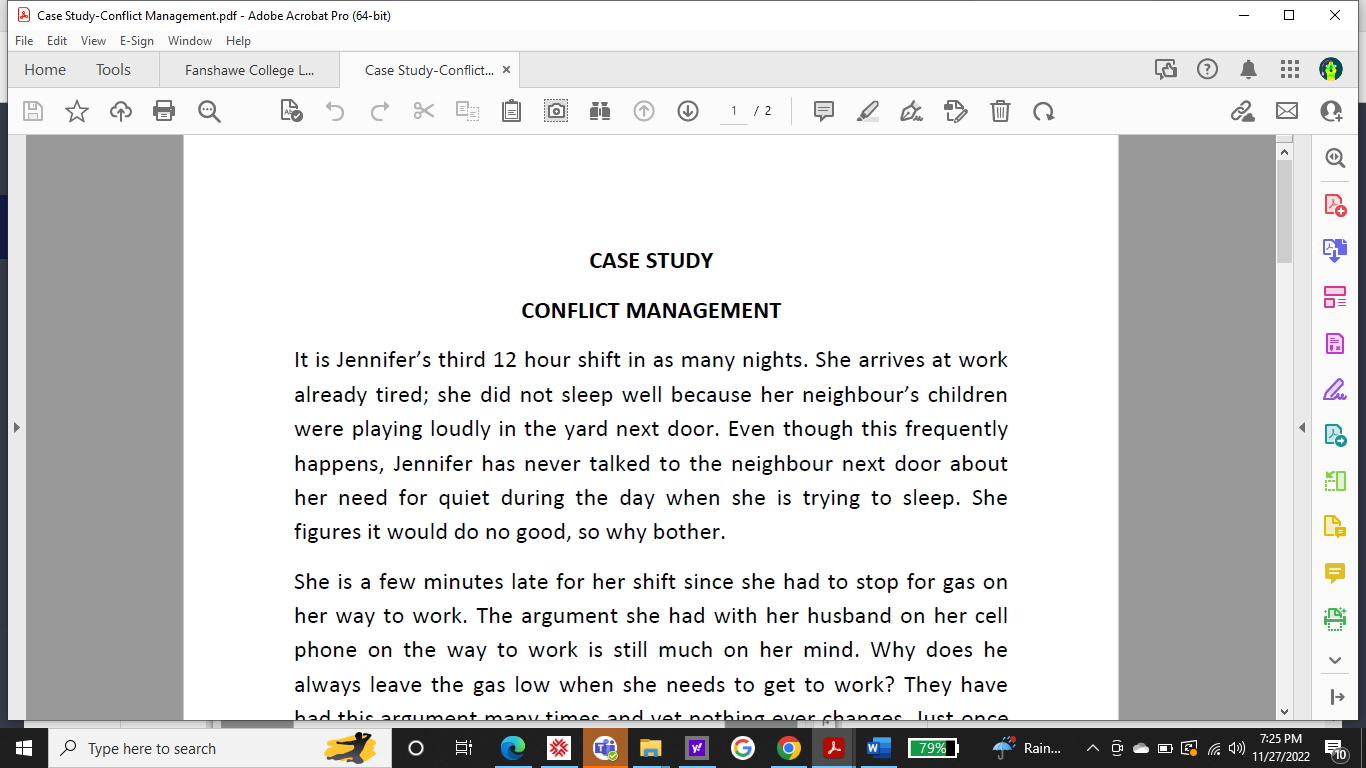Open Fill & Sign tool in right pane
The height and width of the screenshot is (768, 1366).
[1335, 389]
